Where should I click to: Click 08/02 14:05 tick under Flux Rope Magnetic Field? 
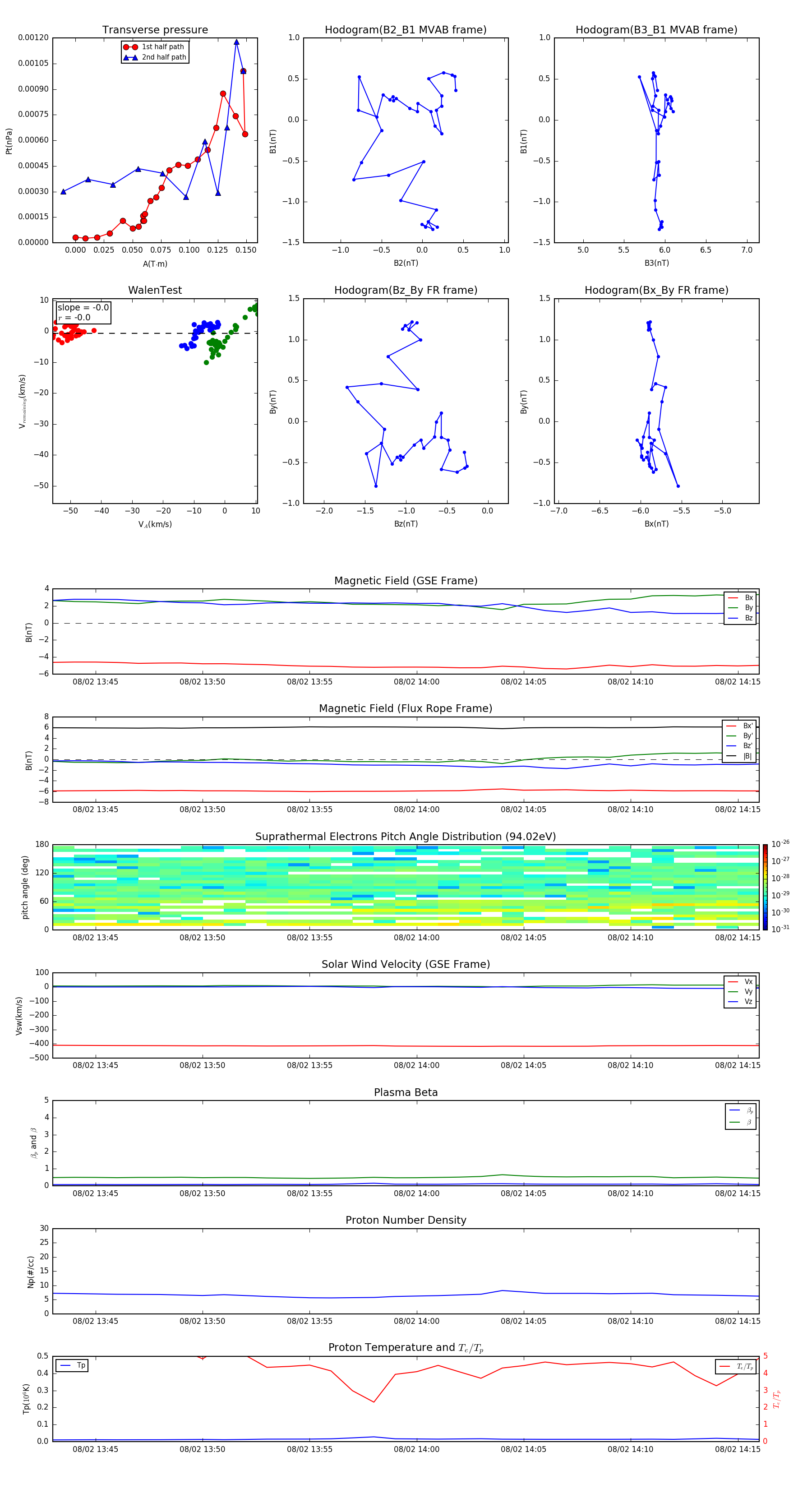[x=523, y=809]
